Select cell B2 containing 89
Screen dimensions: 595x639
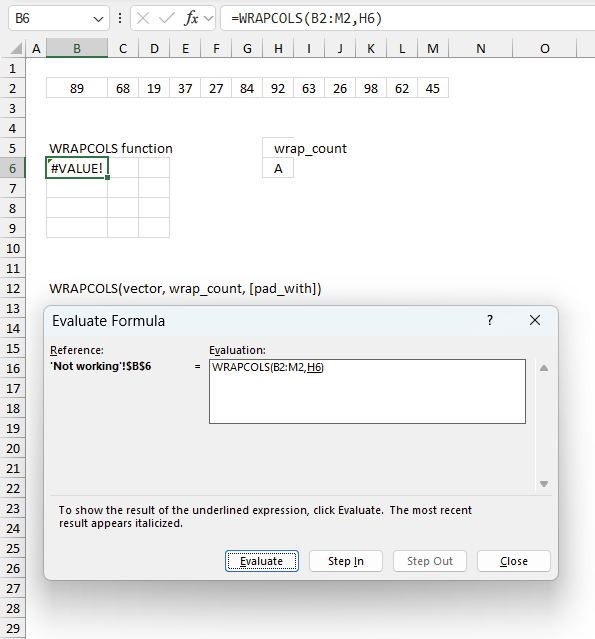click(x=77, y=88)
